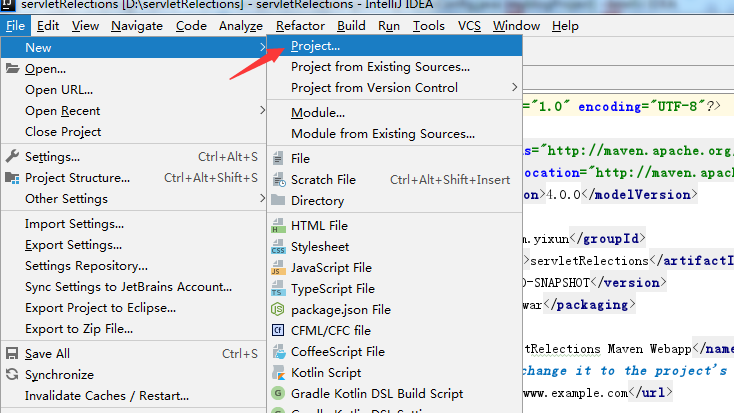The width and height of the screenshot is (734, 413).
Task: Expand the Open Recent submenu arrow
Action: click(x=262, y=111)
